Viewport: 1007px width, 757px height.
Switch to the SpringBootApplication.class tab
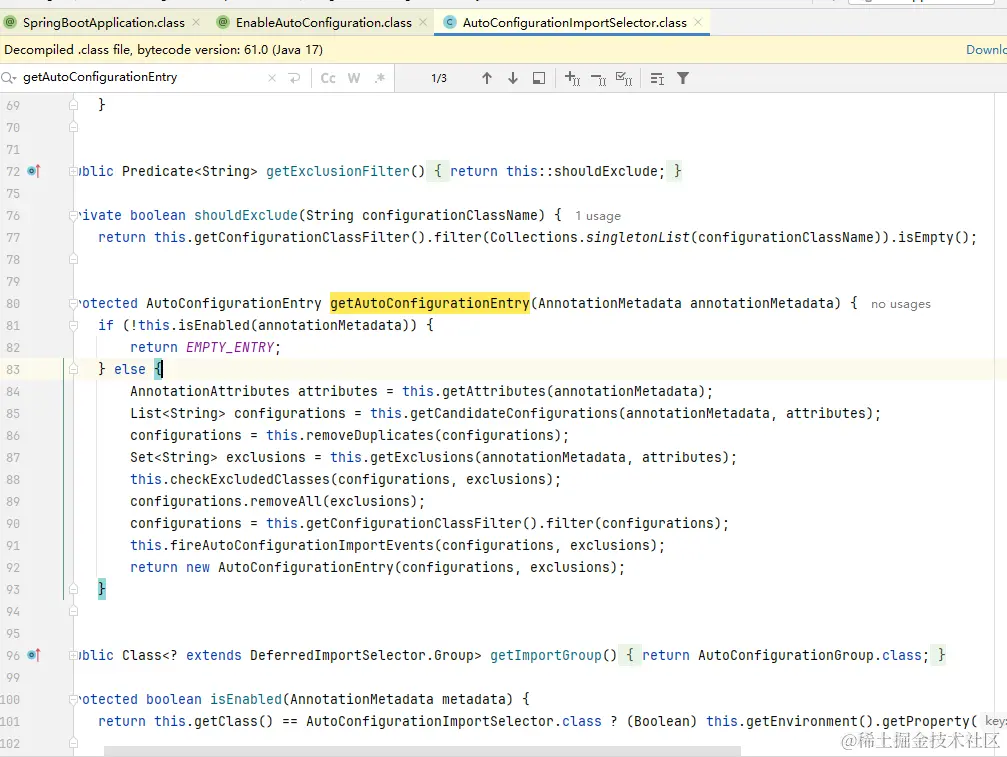(103, 22)
